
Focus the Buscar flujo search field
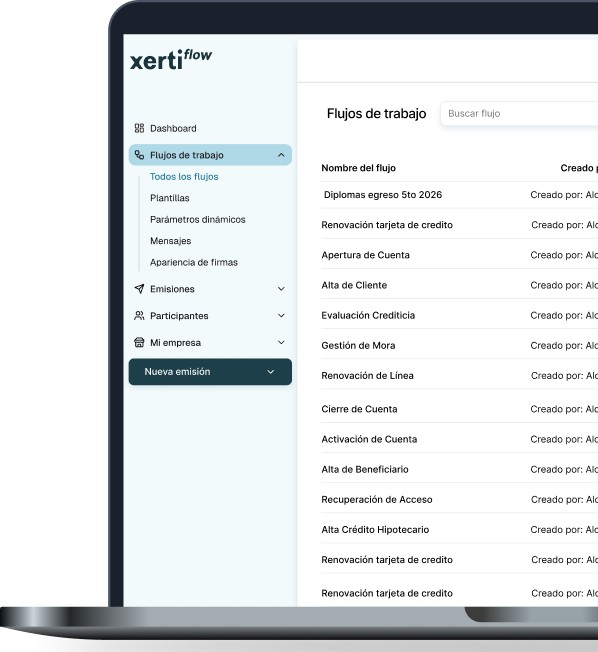519,114
